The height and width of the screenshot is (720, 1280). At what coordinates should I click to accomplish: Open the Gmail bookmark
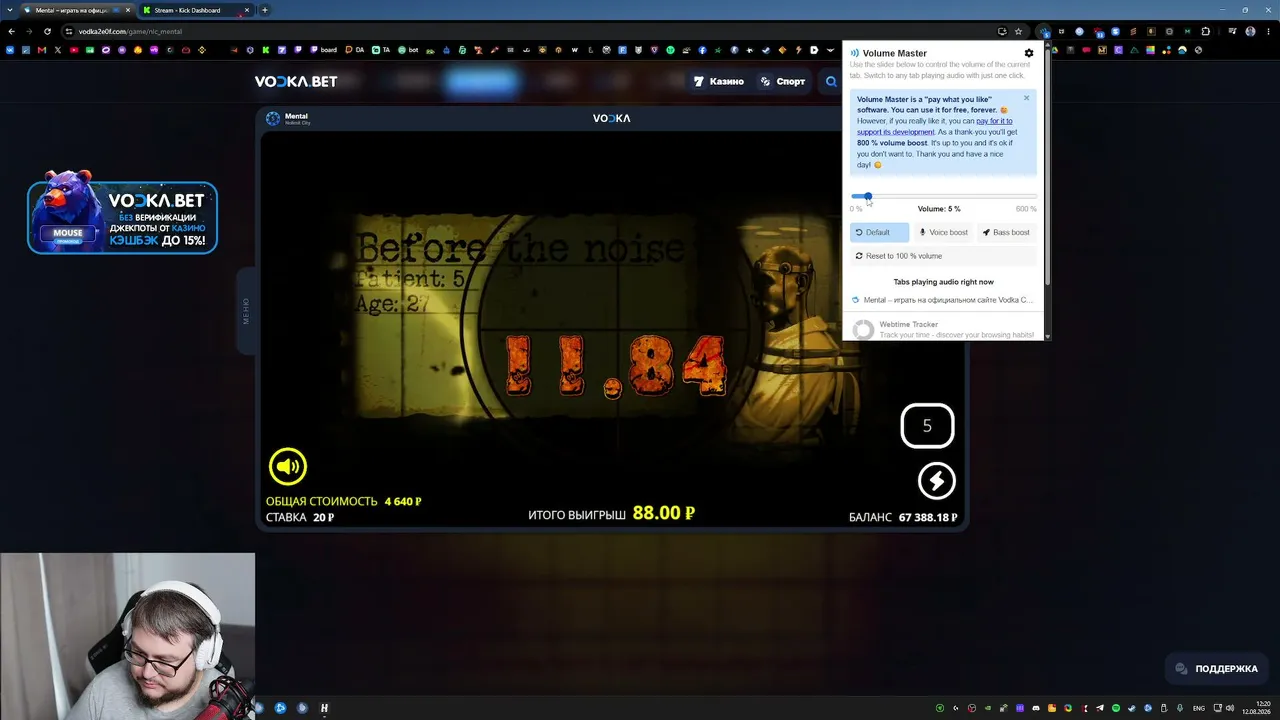[42, 50]
